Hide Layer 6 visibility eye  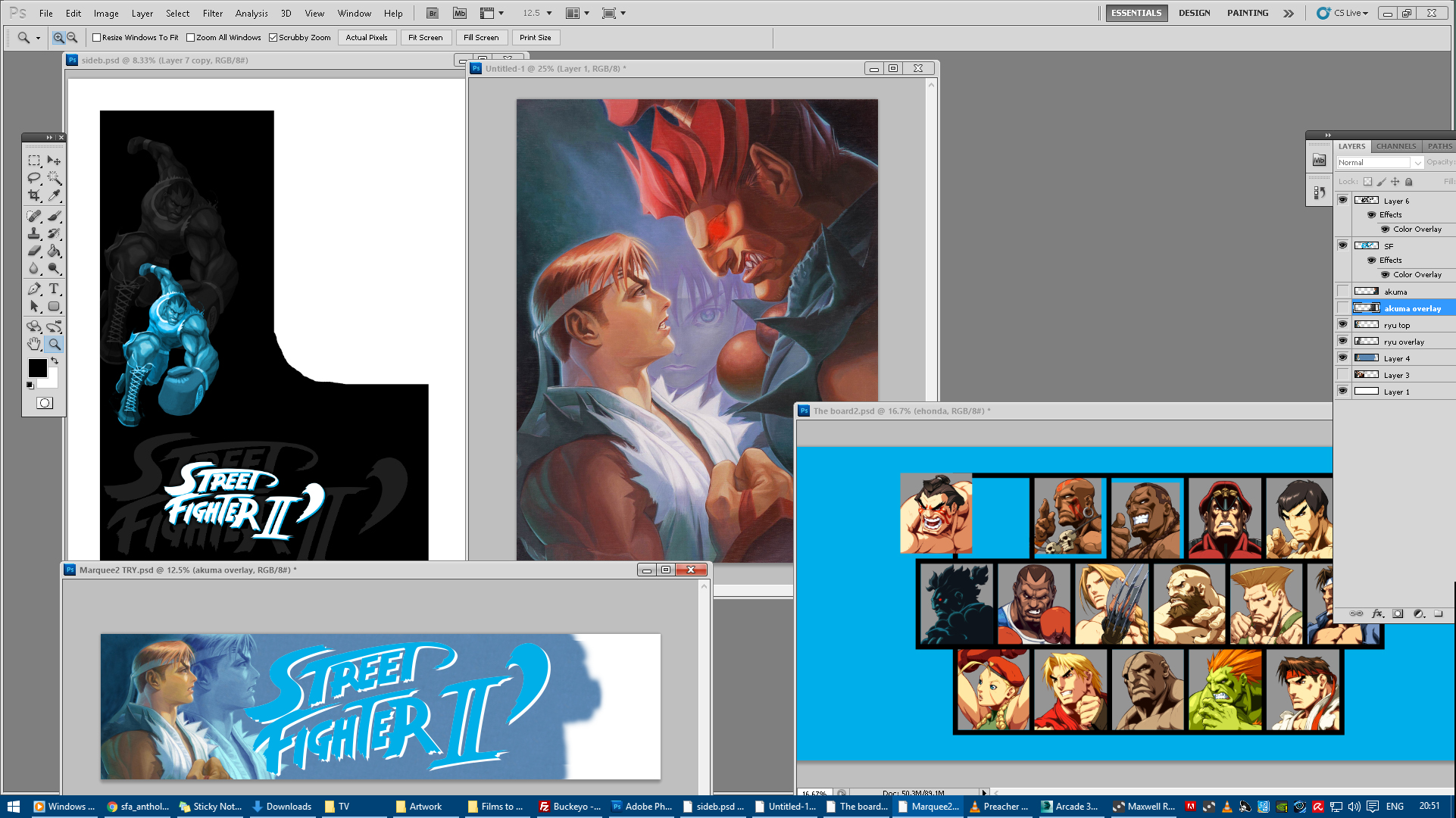coord(1342,200)
